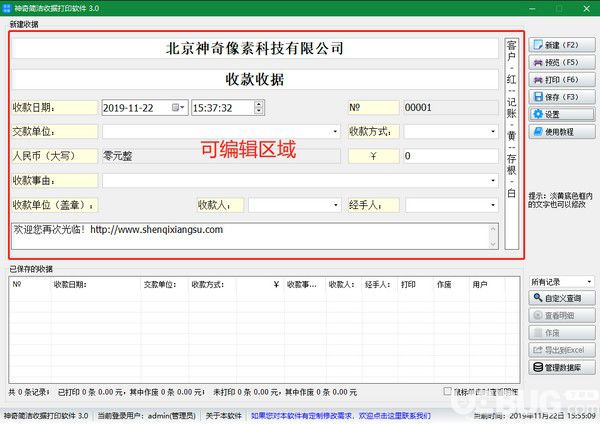Click the editable 收款方式 label
Image resolution: width=600 pixels, height=424 pixels.
(x=373, y=132)
